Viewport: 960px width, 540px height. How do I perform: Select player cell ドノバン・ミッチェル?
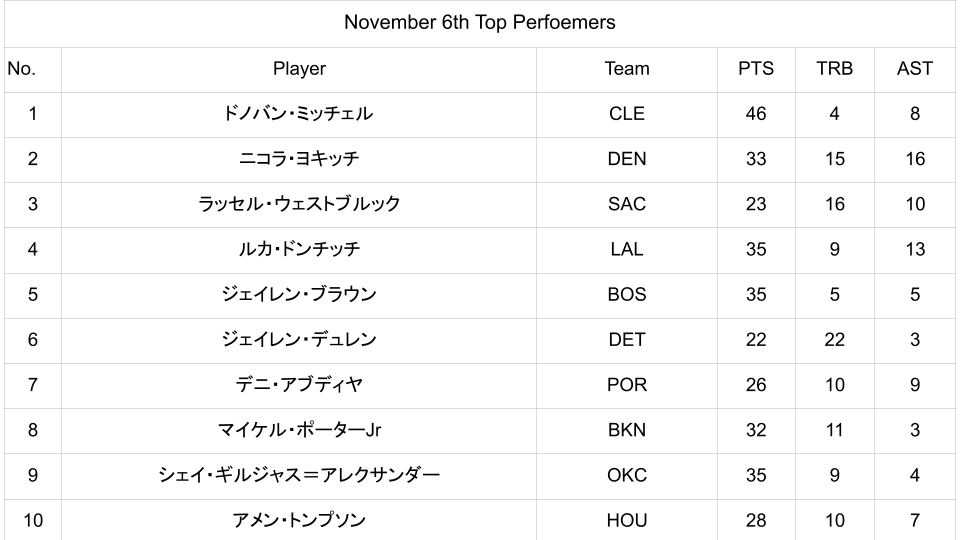coord(299,114)
